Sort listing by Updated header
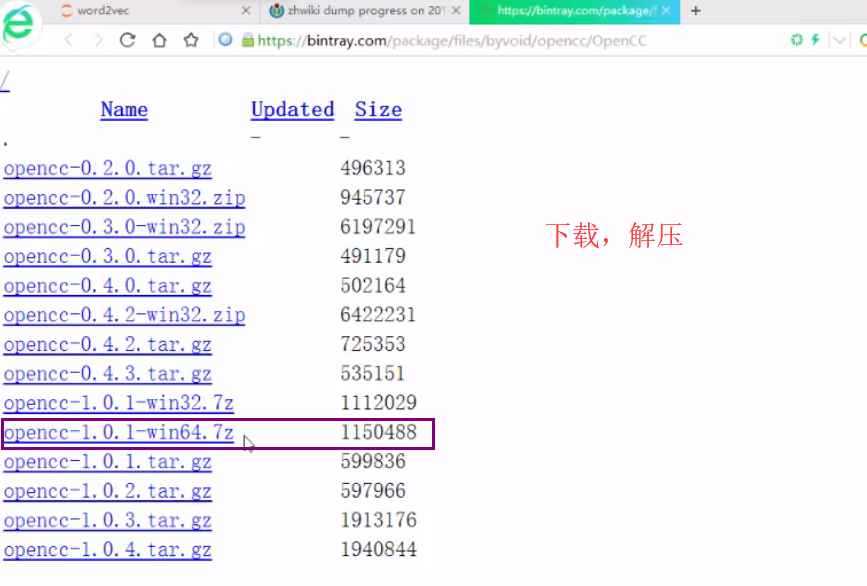Image resolution: width=867 pixels, height=586 pixels. click(293, 109)
